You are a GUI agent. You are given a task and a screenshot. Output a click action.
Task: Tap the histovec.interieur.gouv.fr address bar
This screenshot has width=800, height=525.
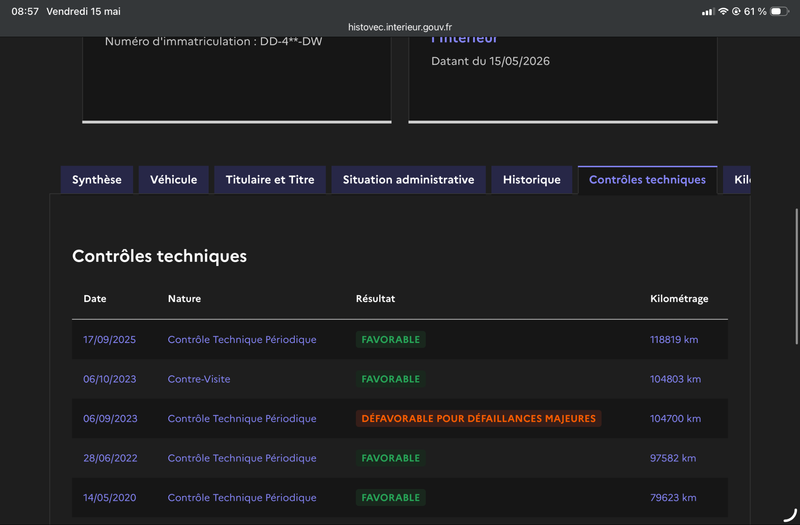[x=400, y=27]
